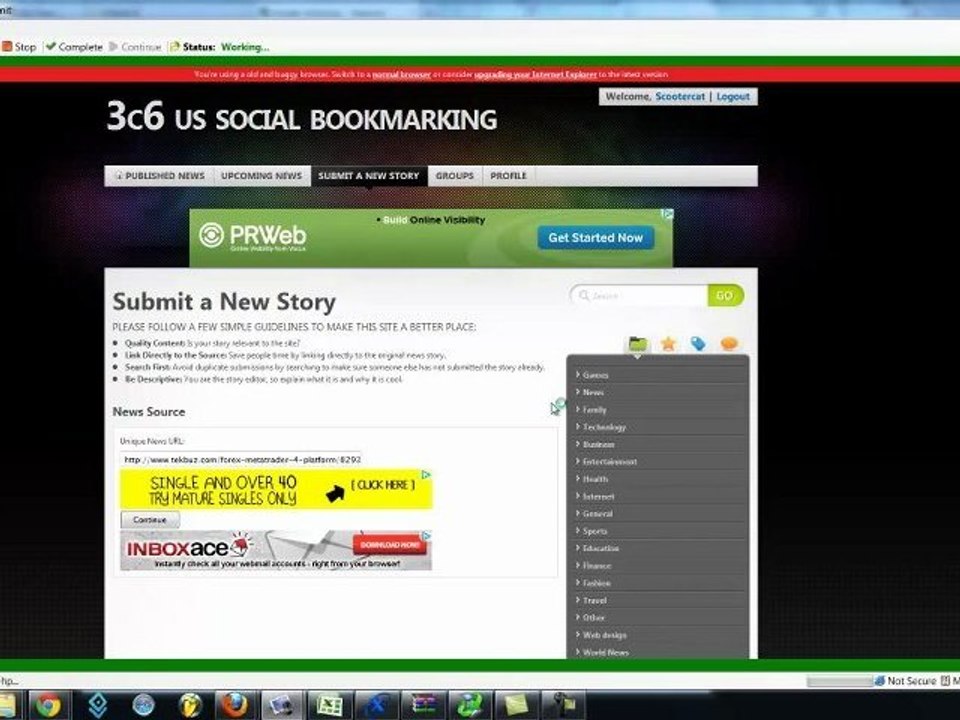Click the Not Secure status bar indicator

(906, 680)
